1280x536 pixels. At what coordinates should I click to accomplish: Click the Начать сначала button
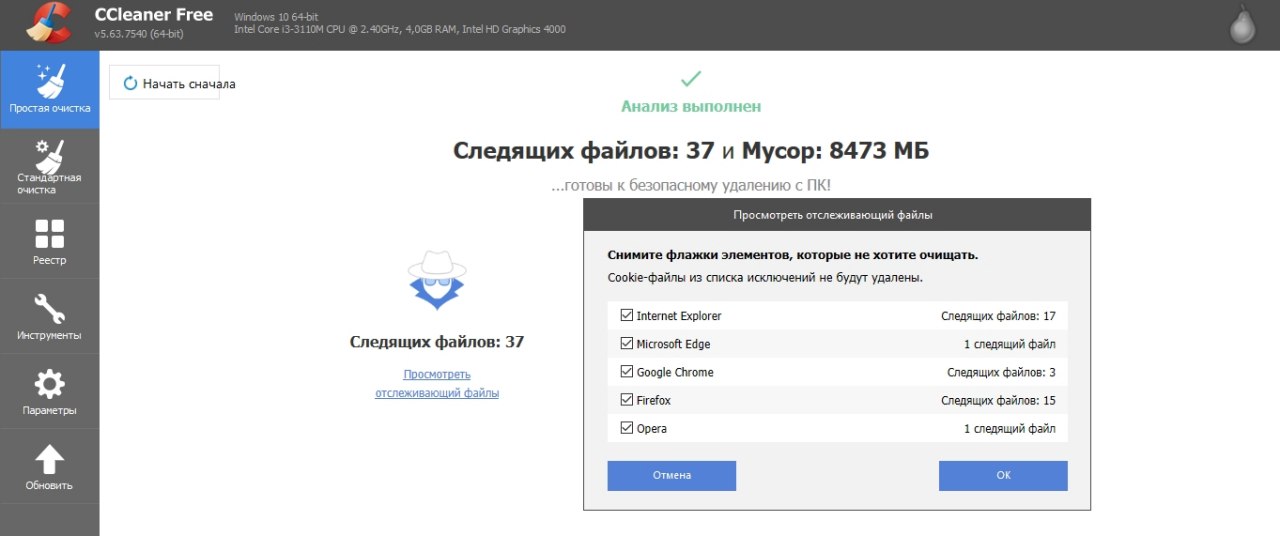pyautogui.click(x=164, y=83)
